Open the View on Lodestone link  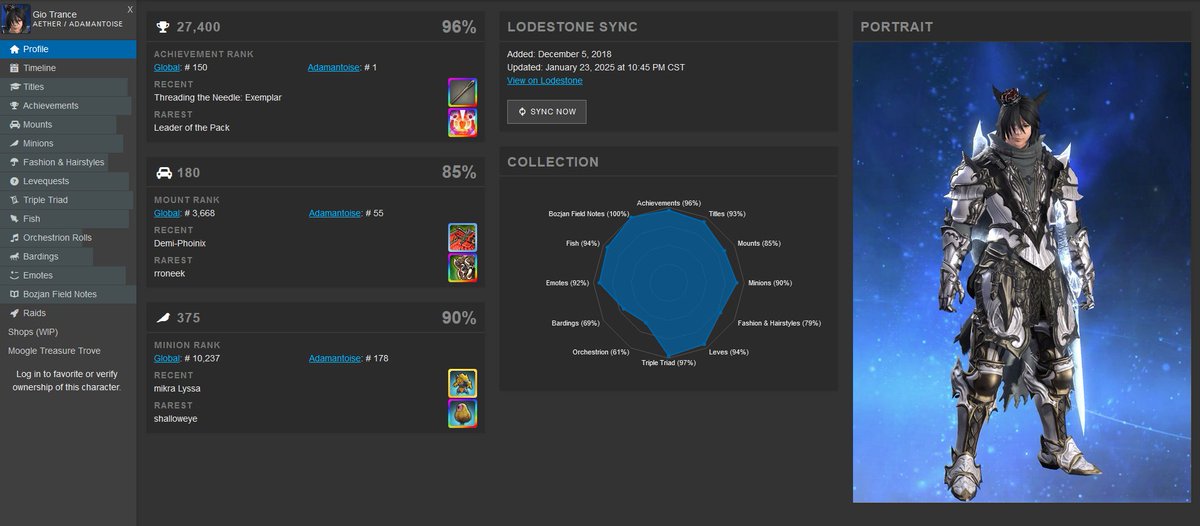tap(545, 80)
